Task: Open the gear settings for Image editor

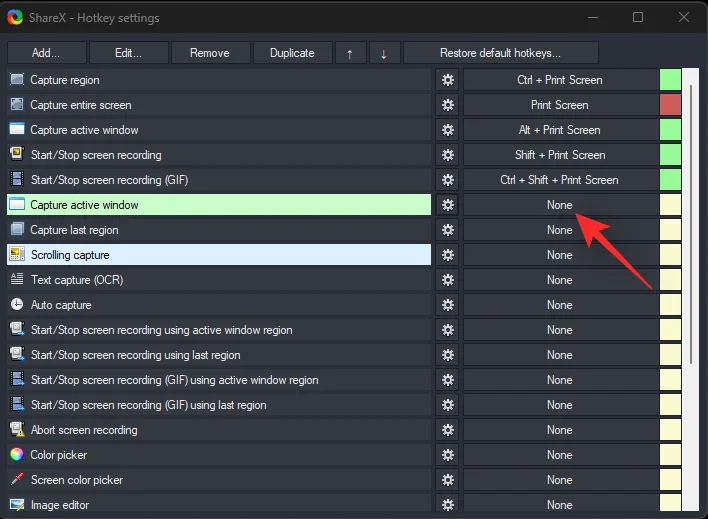Action: (447, 505)
